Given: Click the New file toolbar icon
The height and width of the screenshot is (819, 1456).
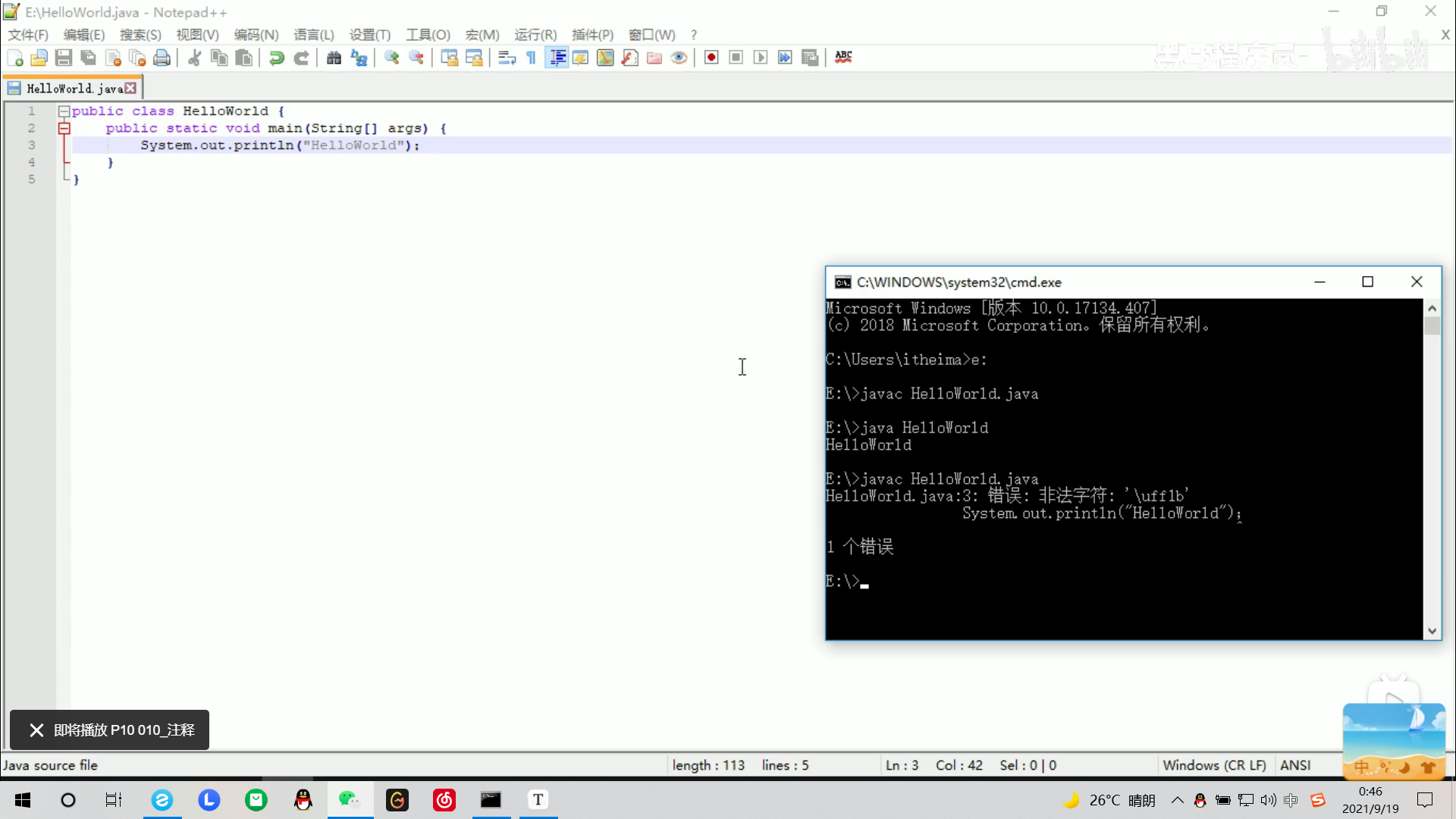Looking at the screenshot, I should coord(14,58).
